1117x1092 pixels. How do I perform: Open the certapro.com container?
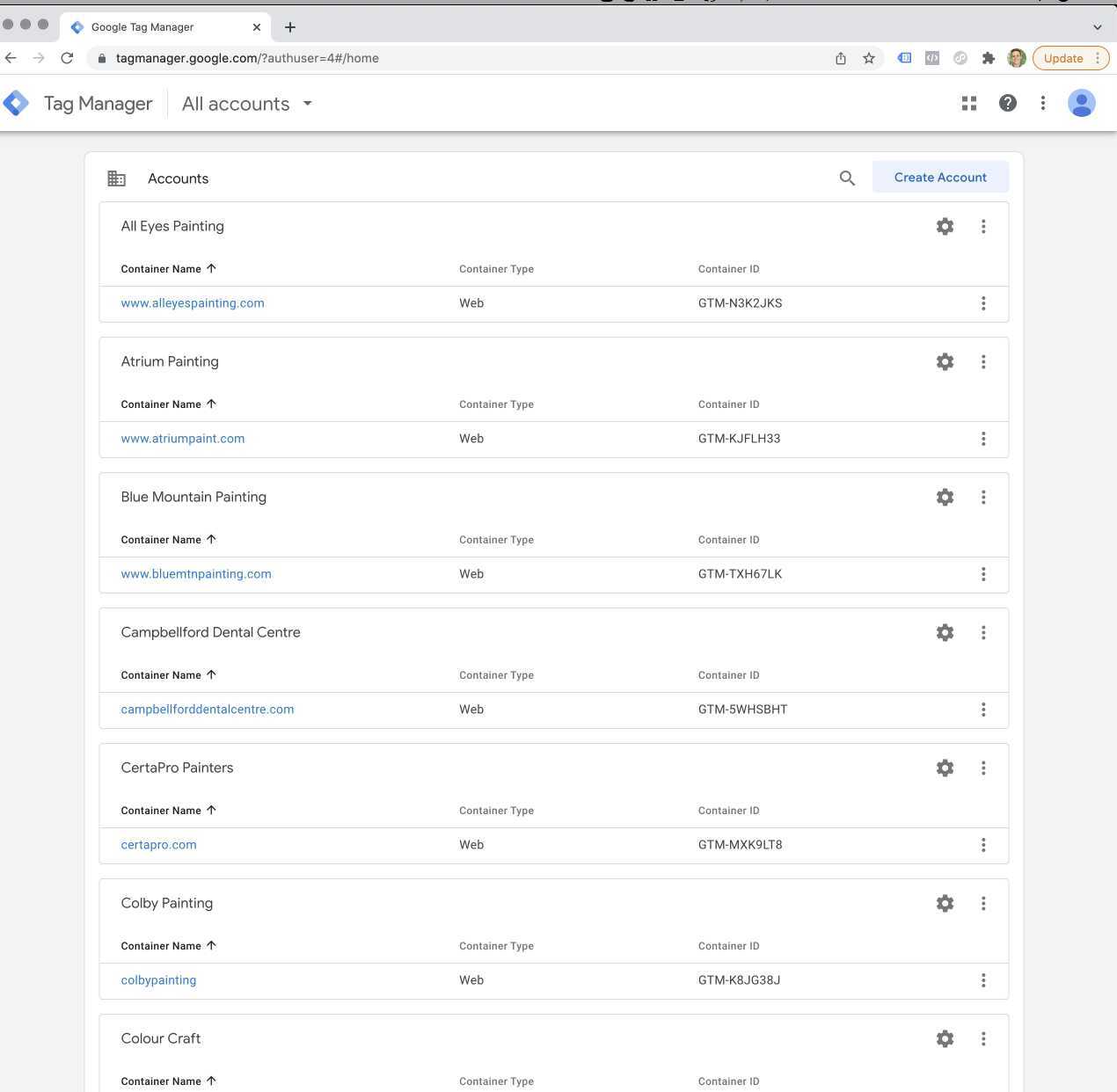158,844
